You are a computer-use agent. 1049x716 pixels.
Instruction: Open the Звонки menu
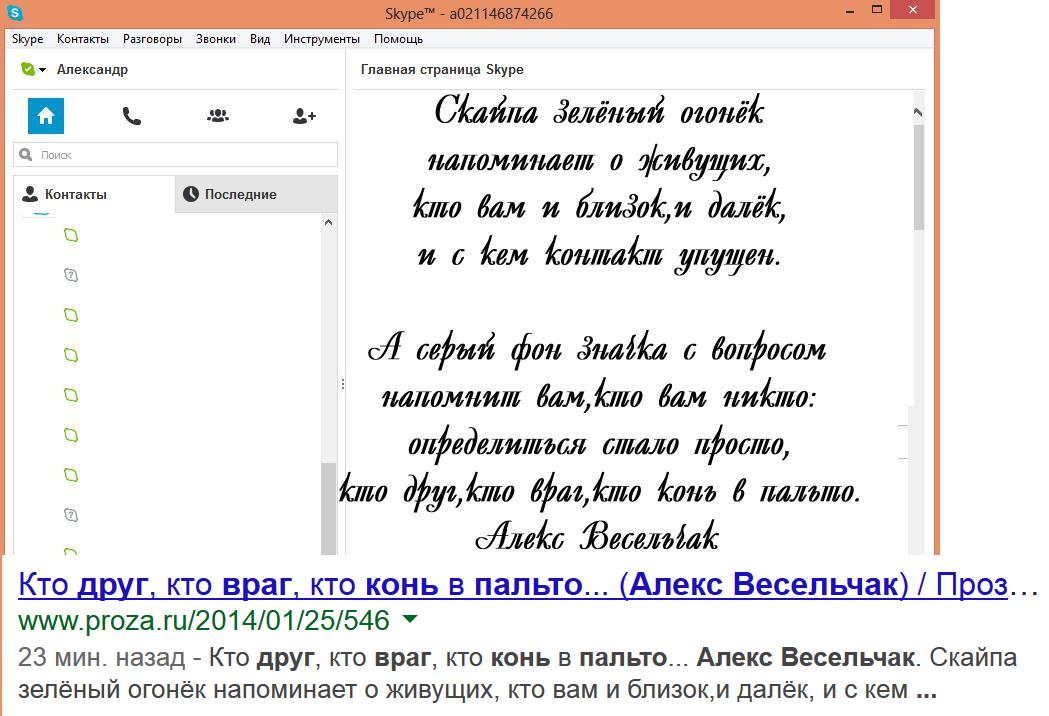coord(216,39)
